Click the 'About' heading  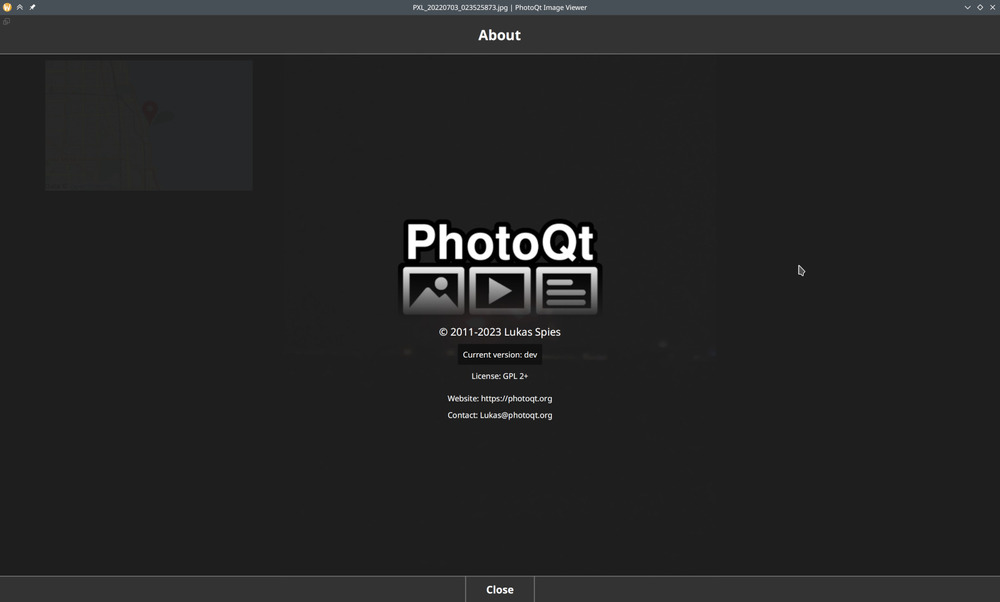tap(499, 35)
